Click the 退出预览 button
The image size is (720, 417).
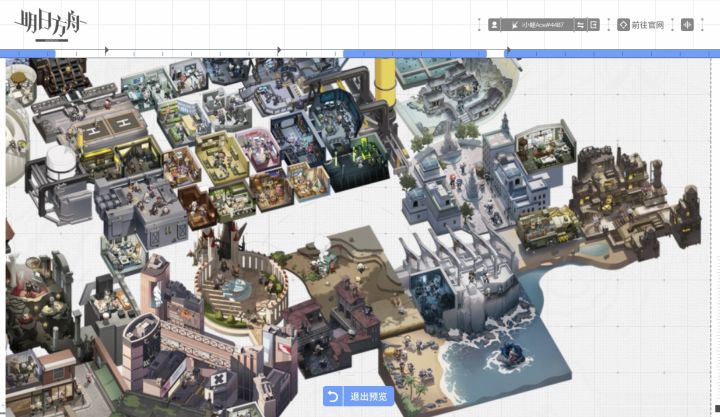[x=359, y=396]
